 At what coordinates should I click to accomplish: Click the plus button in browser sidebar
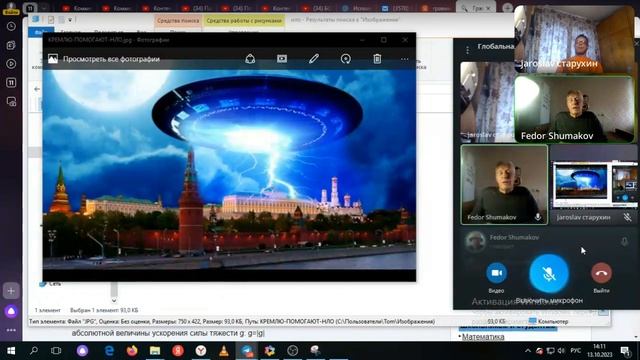[x=11, y=291]
